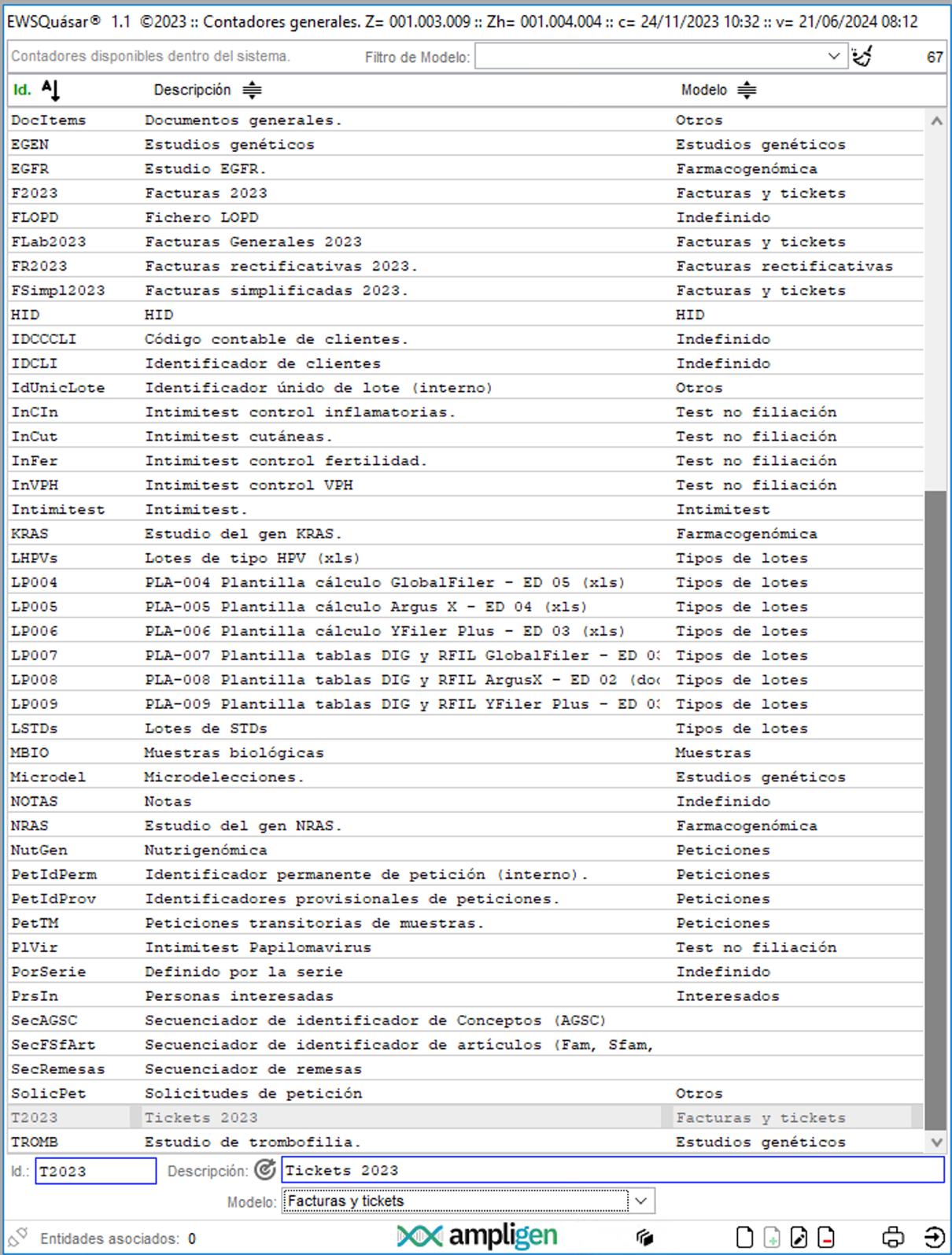Select the PetIdPerm counter row
Screen dimensions: 952x1255
(315, 874)
